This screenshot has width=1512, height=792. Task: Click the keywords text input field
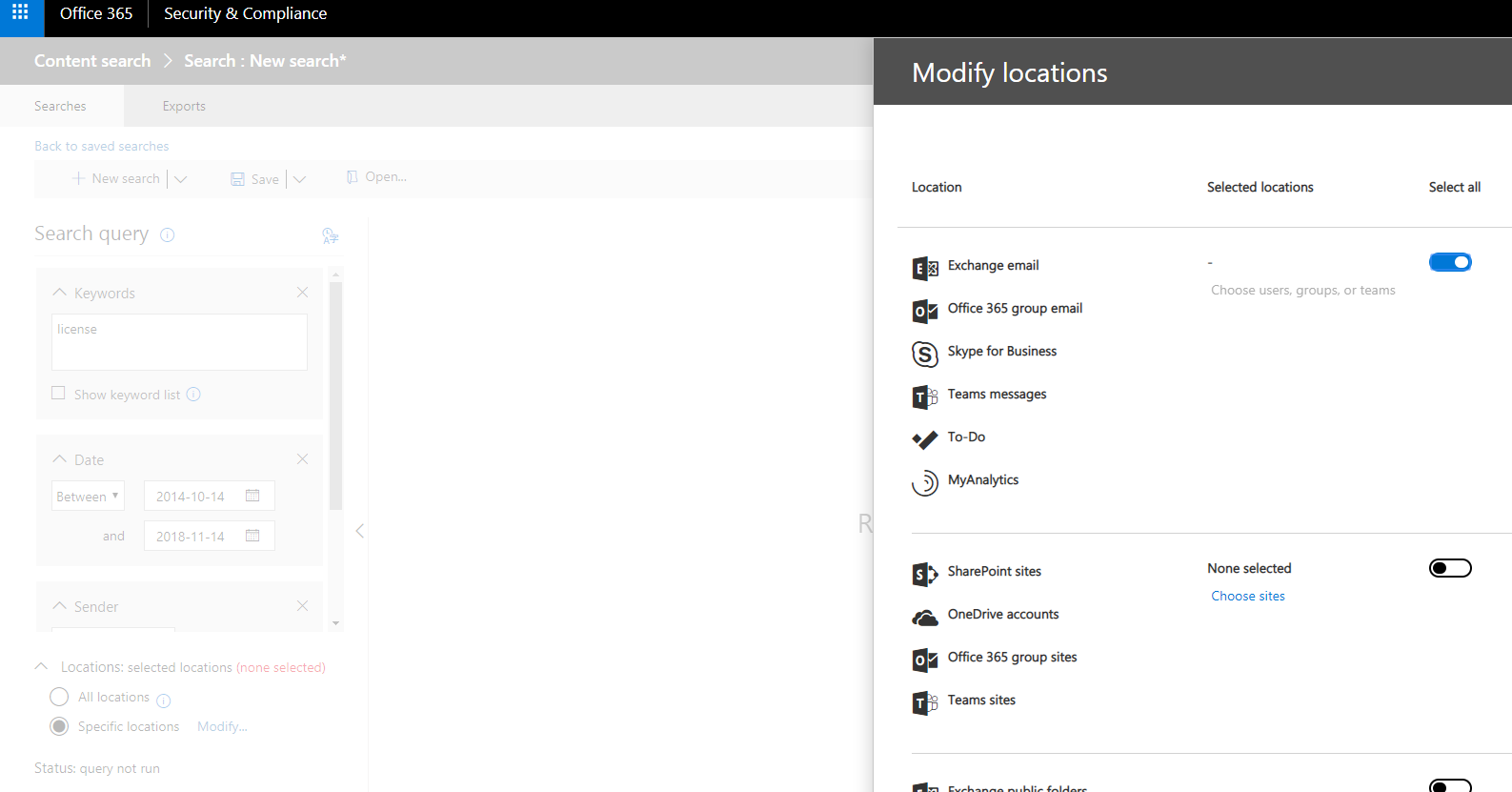[x=179, y=342]
